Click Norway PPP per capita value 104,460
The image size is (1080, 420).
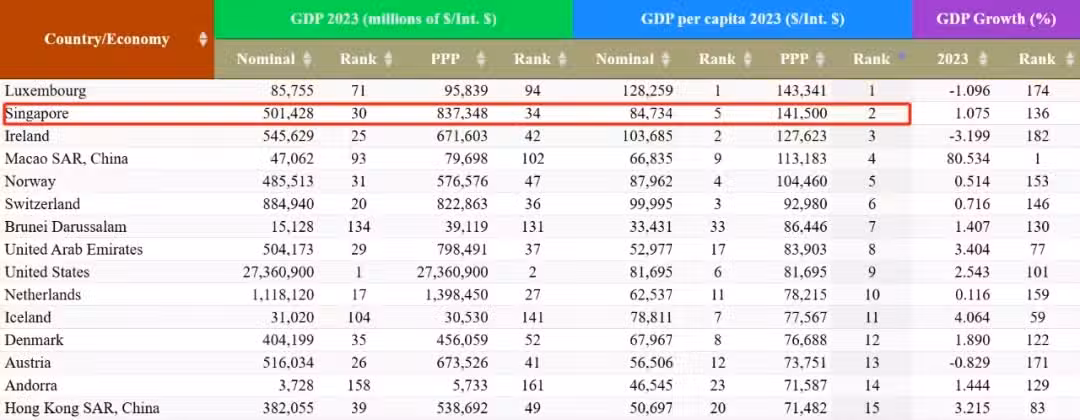click(x=802, y=181)
